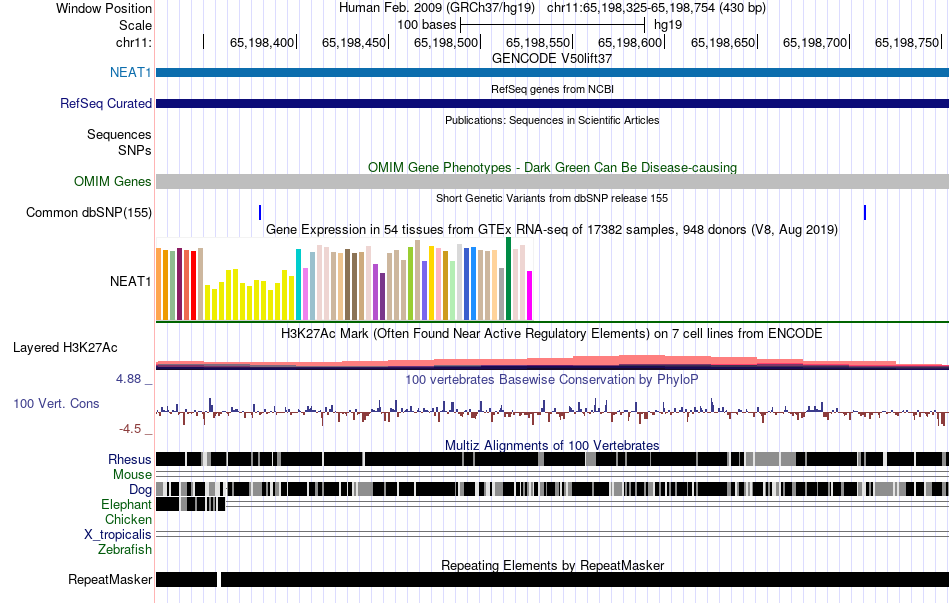Select the Mouse alignment row label

point(132,475)
